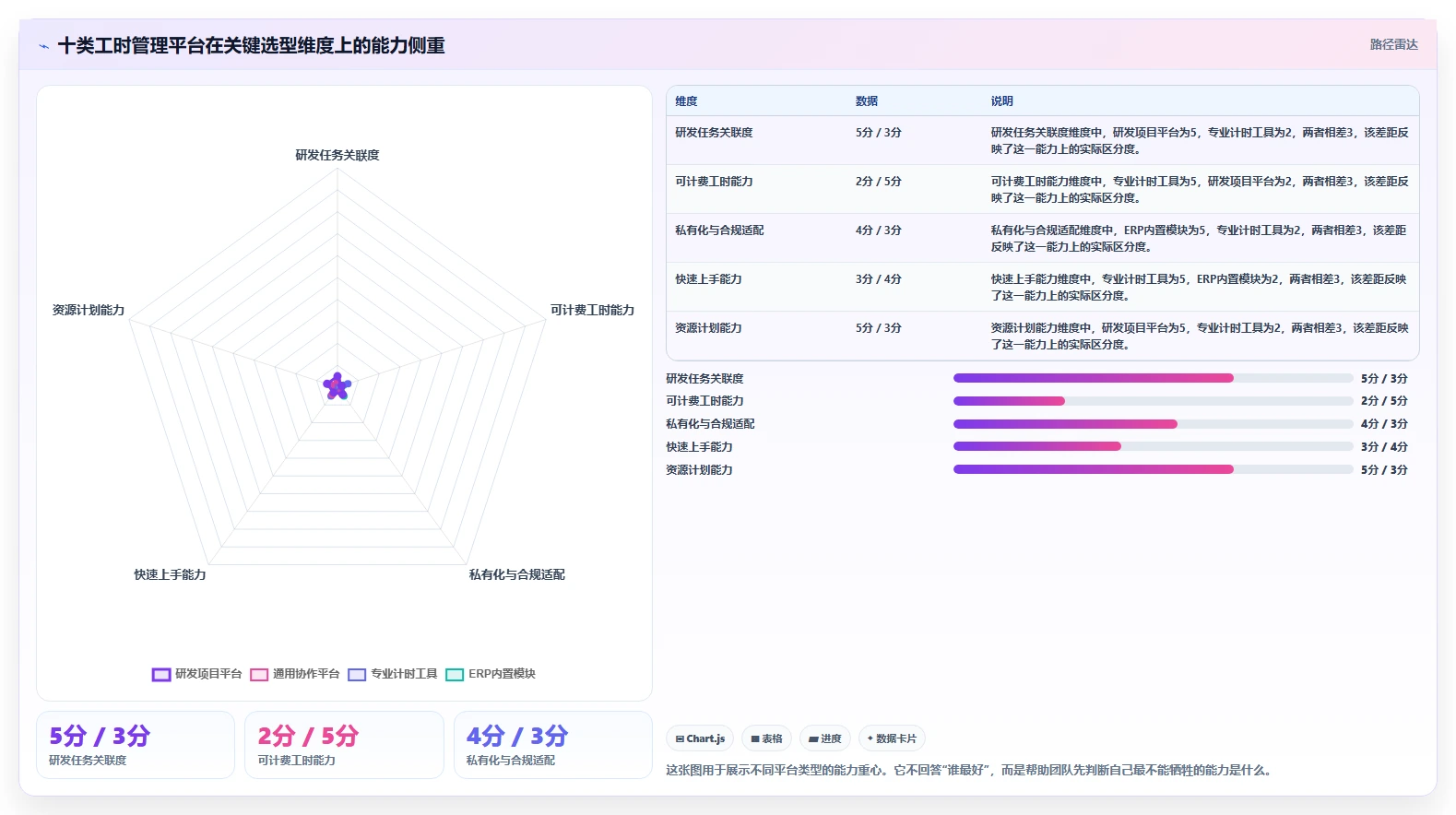Toggle the ERP内置模块 legend label
This screenshot has width=1456, height=815.
pos(502,674)
